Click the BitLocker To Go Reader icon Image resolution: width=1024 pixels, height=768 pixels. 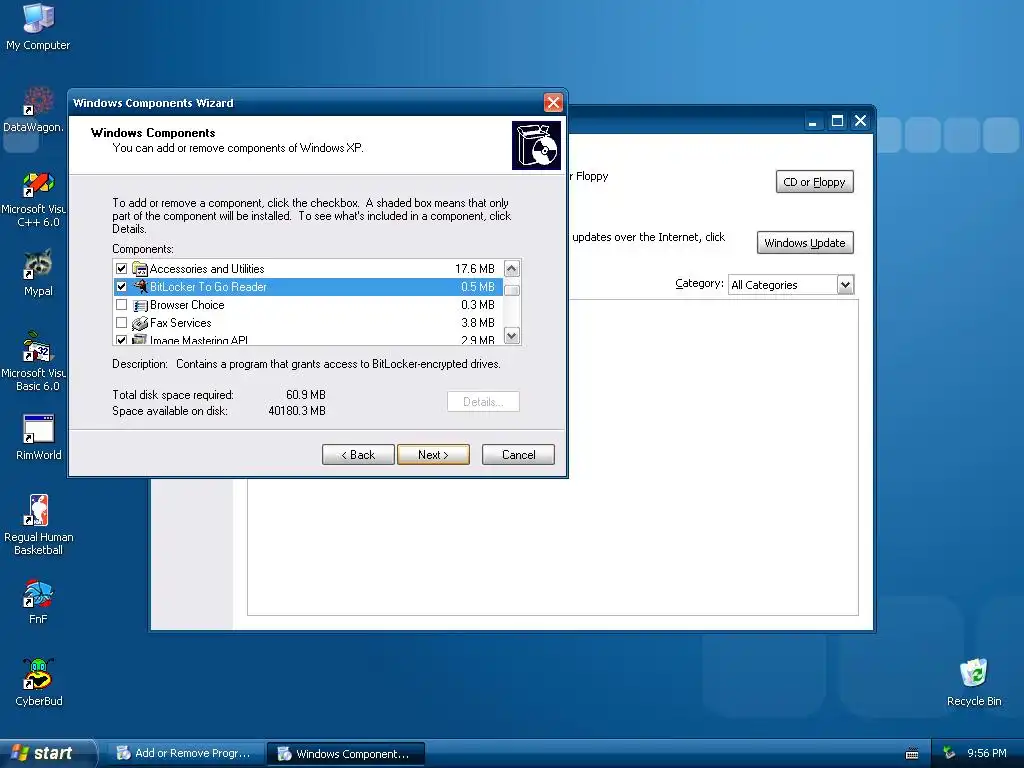click(x=140, y=286)
